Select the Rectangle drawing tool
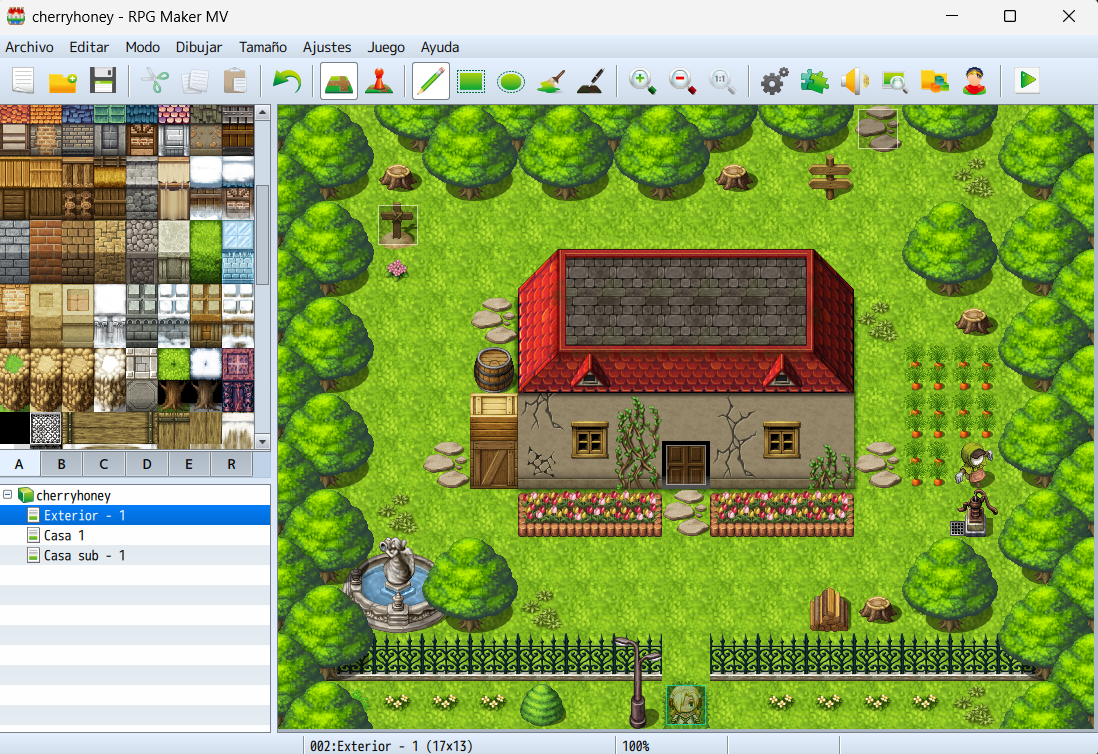Image resolution: width=1098 pixels, height=754 pixels. pos(471,81)
